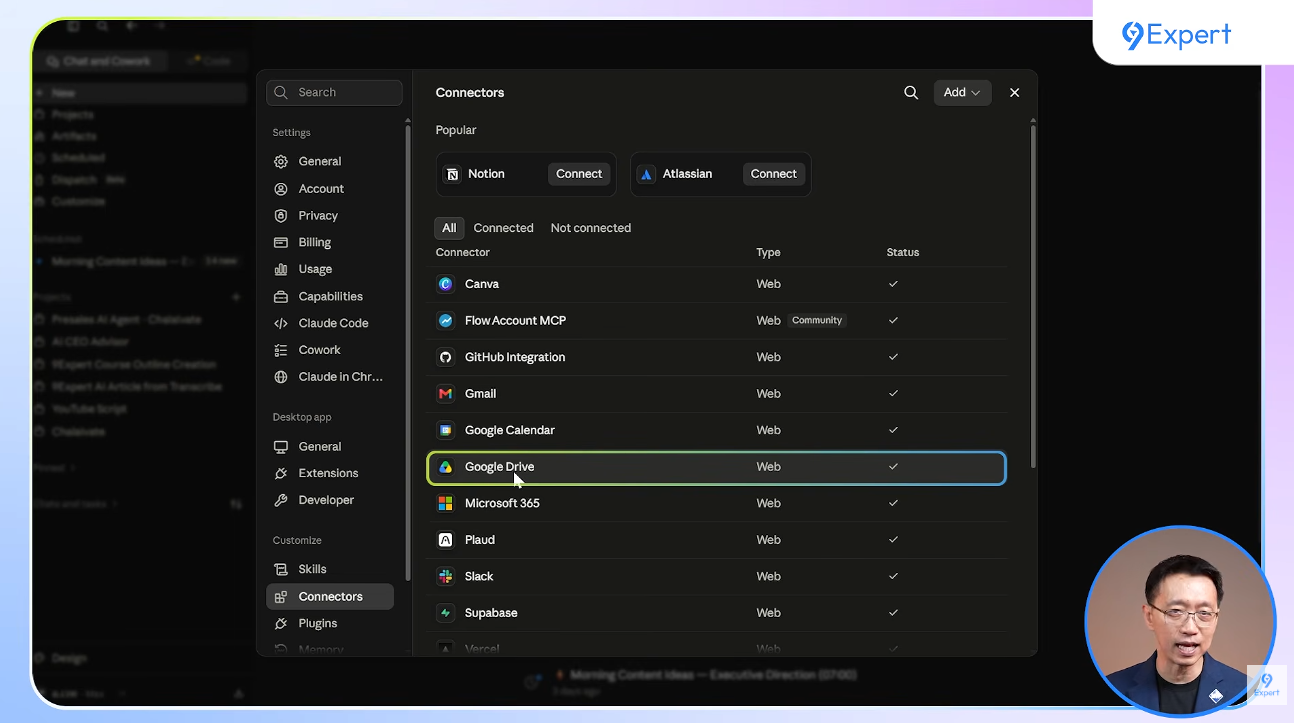Click the Microsoft 365 icon
Image resolution: width=1294 pixels, height=723 pixels.
[446, 503]
